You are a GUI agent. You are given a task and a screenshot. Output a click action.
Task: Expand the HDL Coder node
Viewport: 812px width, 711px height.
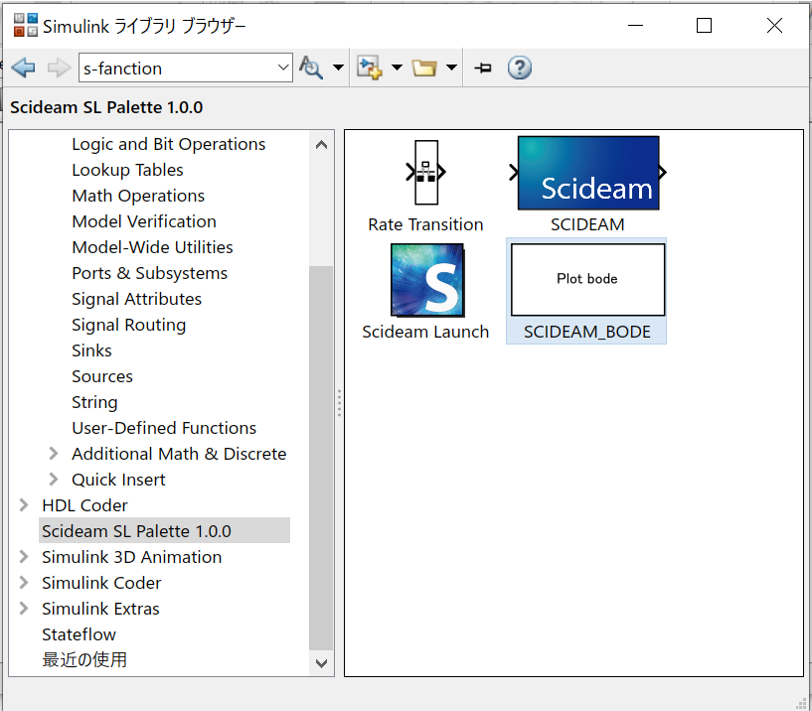23,505
